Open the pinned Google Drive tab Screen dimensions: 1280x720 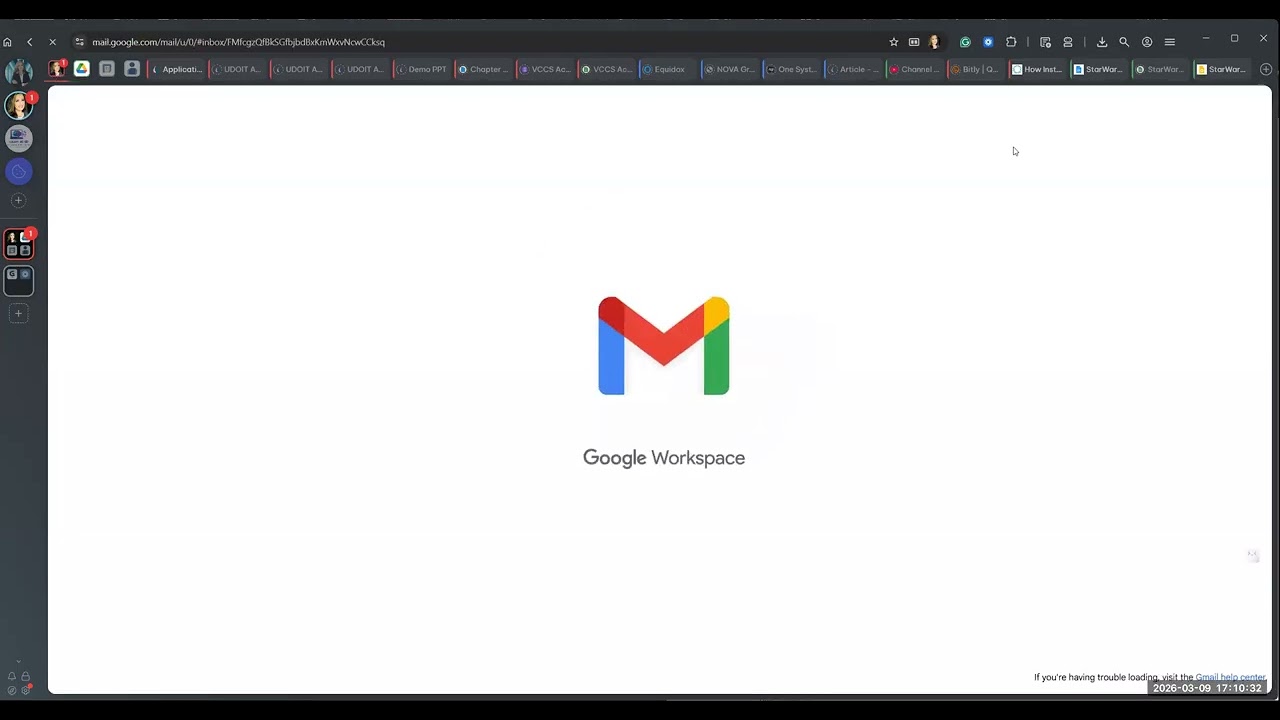82,69
